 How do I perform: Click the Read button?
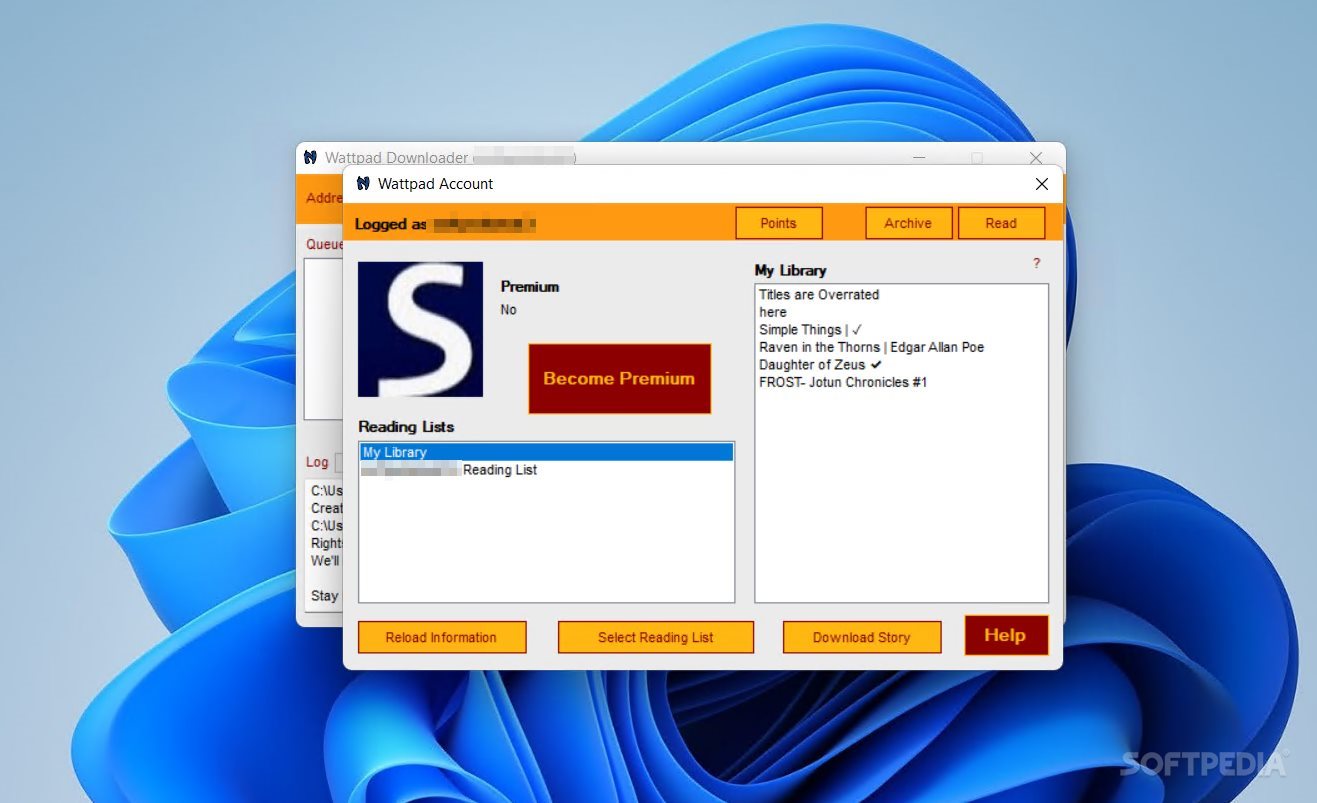pyautogui.click(x=1001, y=223)
